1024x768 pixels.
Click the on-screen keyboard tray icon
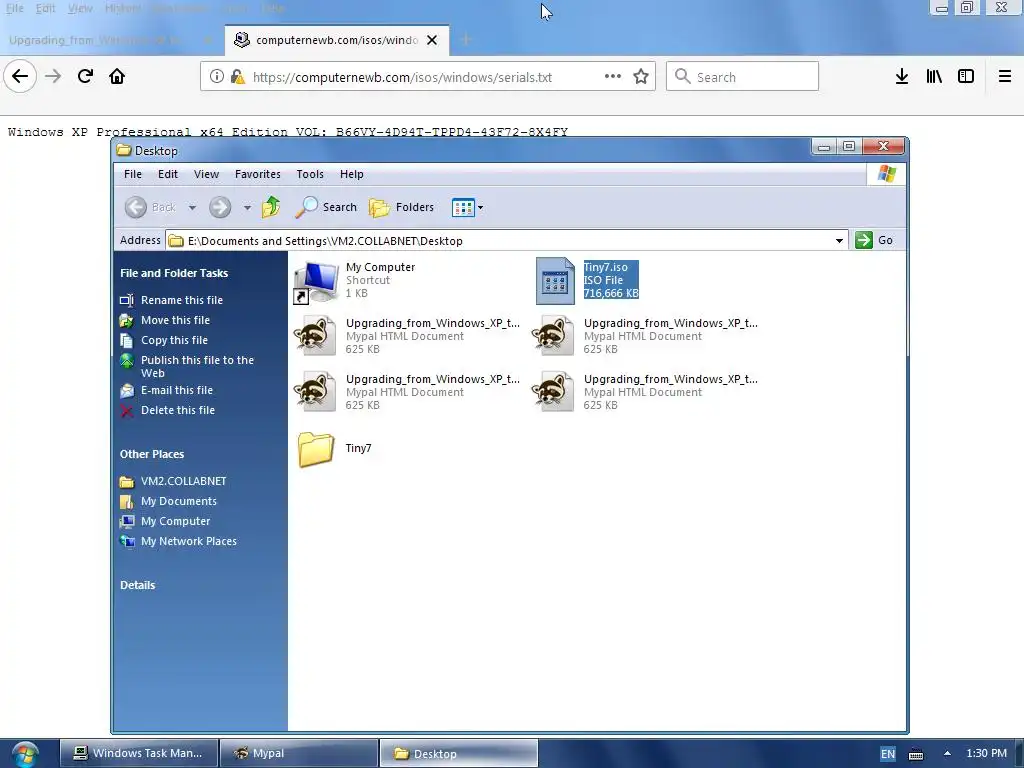[x=916, y=754]
